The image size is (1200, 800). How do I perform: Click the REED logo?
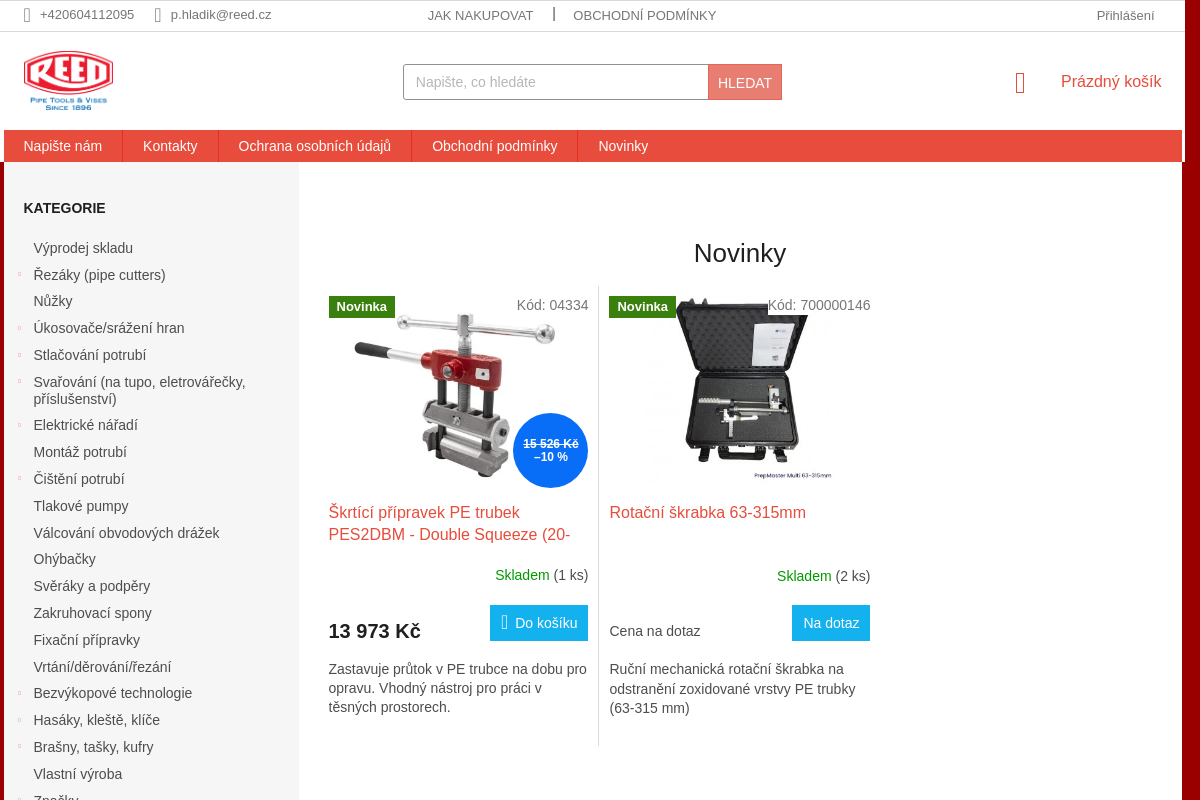click(x=68, y=80)
